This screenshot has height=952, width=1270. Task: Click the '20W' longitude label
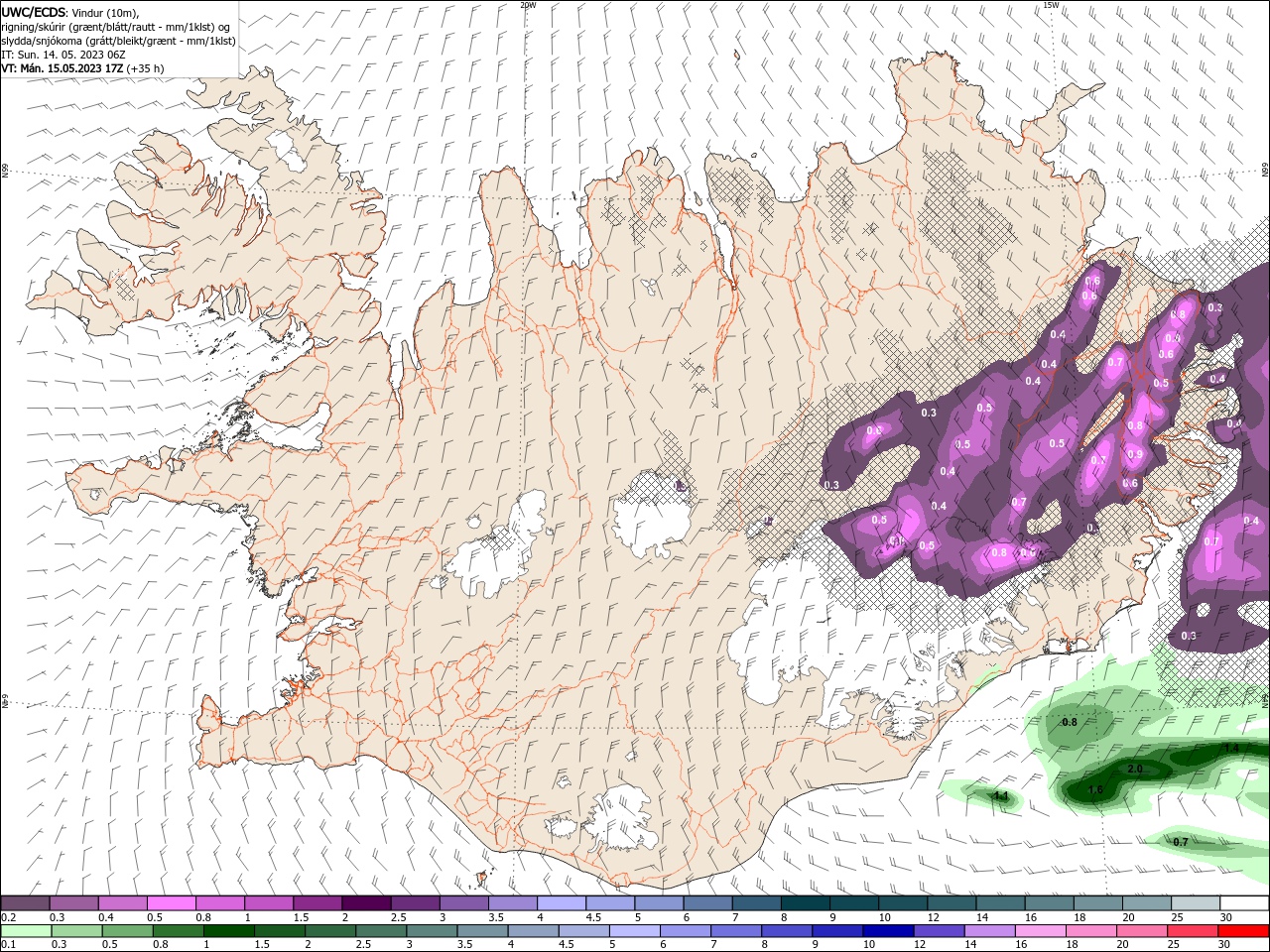pyautogui.click(x=528, y=5)
